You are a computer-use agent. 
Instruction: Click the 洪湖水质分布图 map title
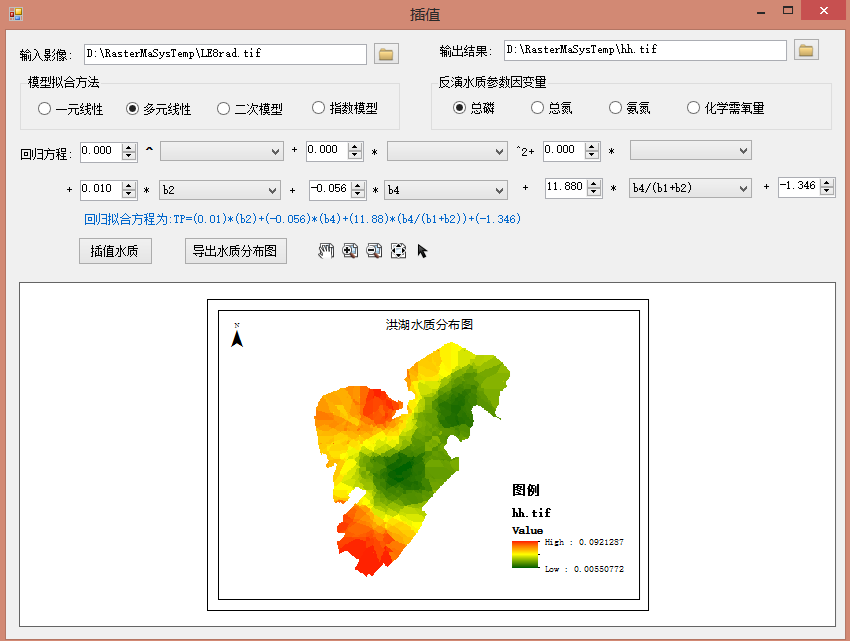(x=429, y=324)
